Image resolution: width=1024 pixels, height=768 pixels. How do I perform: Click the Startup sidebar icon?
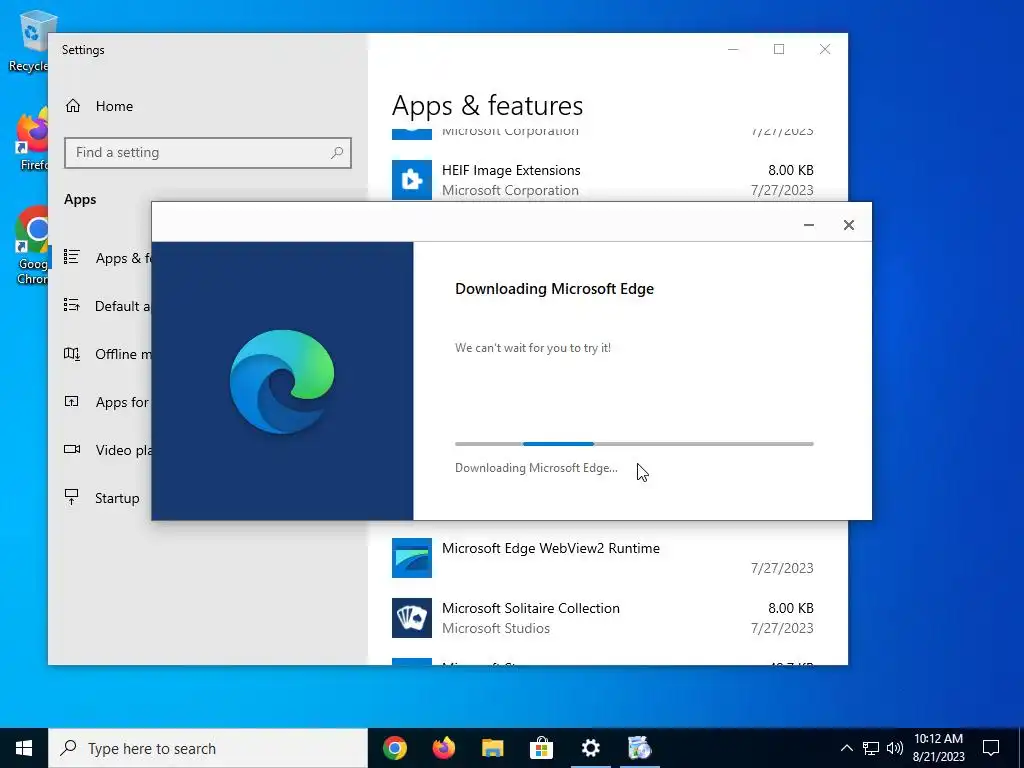coord(72,497)
